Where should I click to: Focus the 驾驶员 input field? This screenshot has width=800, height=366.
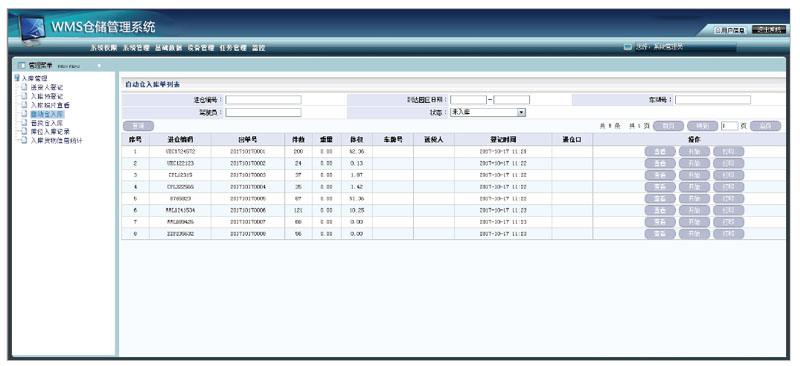263,112
